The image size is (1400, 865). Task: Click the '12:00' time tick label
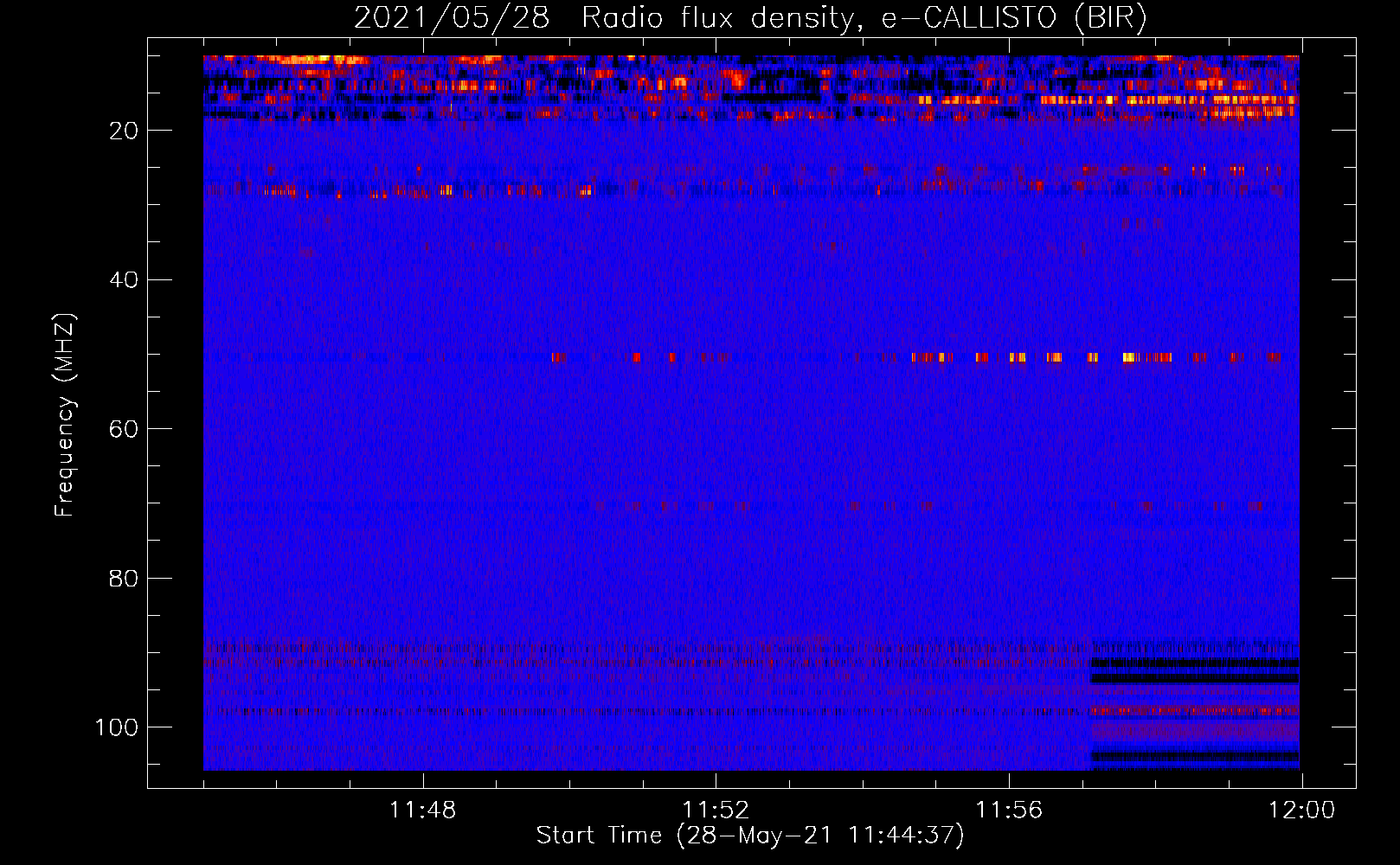[x=1302, y=811]
